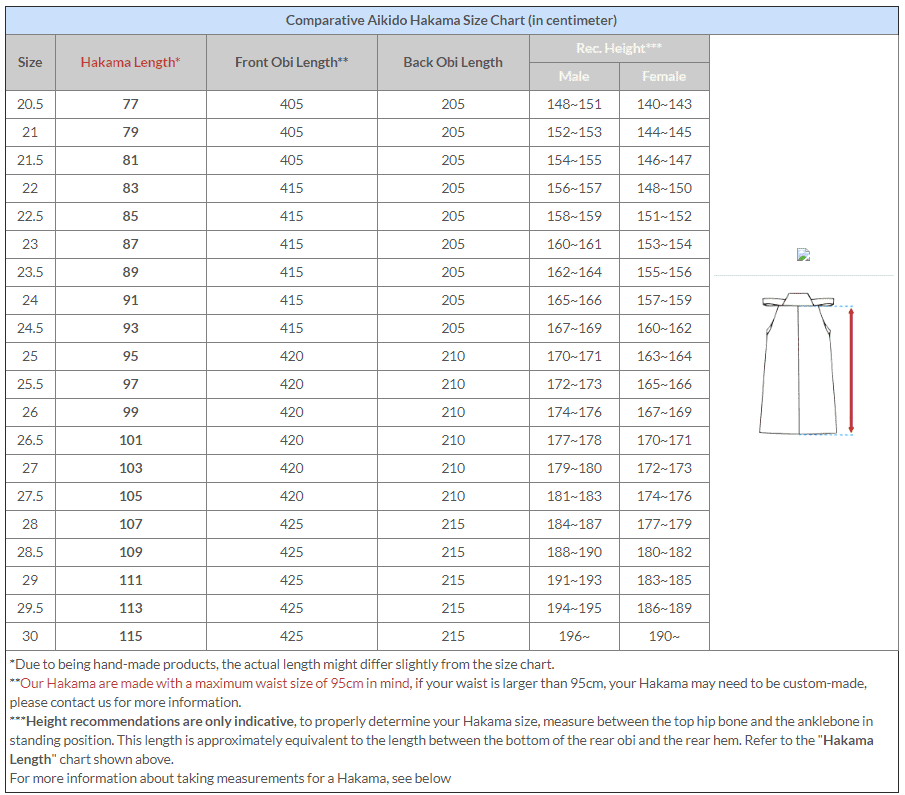Click the chart title bar at top

(452, 20)
